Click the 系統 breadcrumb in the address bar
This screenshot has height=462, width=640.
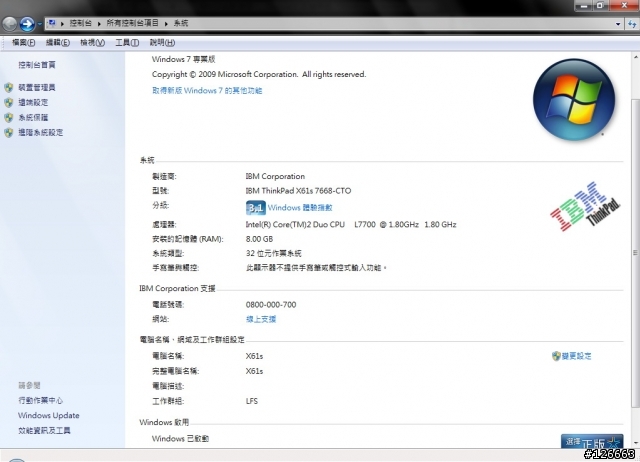click(x=181, y=23)
